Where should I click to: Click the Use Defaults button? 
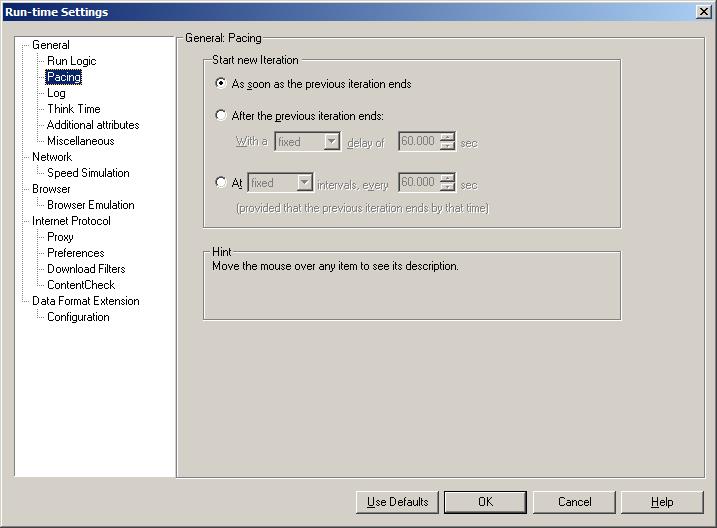pyautogui.click(x=397, y=502)
